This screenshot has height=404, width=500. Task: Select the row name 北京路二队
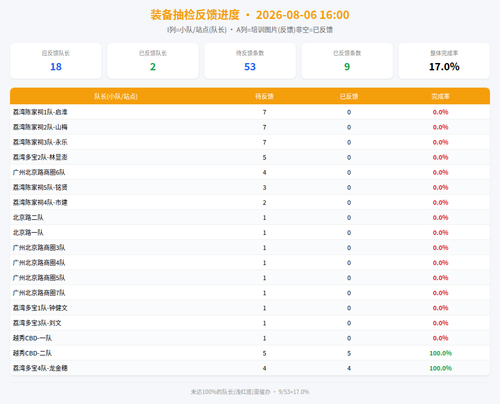[x=28, y=218]
